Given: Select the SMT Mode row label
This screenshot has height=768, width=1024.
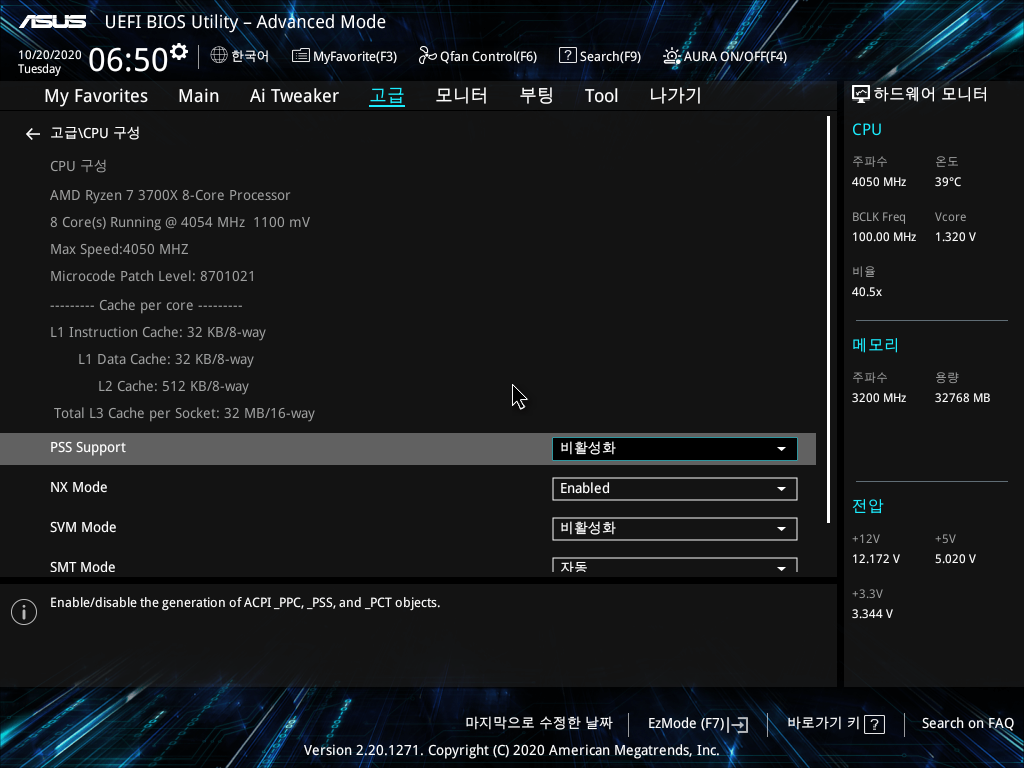Looking at the screenshot, I should (x=82, y=567).
